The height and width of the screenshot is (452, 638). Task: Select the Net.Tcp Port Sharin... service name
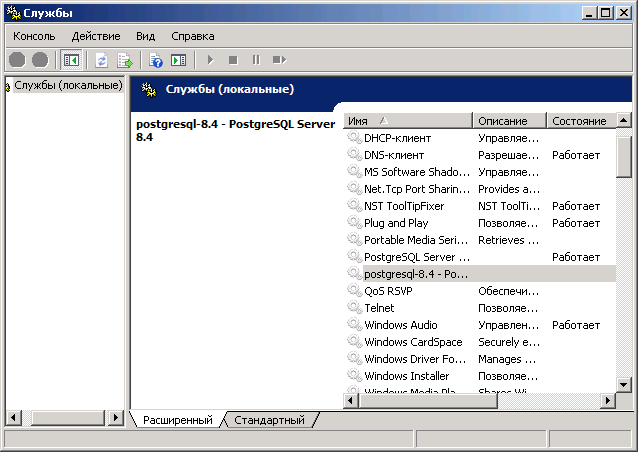(417, 189)
